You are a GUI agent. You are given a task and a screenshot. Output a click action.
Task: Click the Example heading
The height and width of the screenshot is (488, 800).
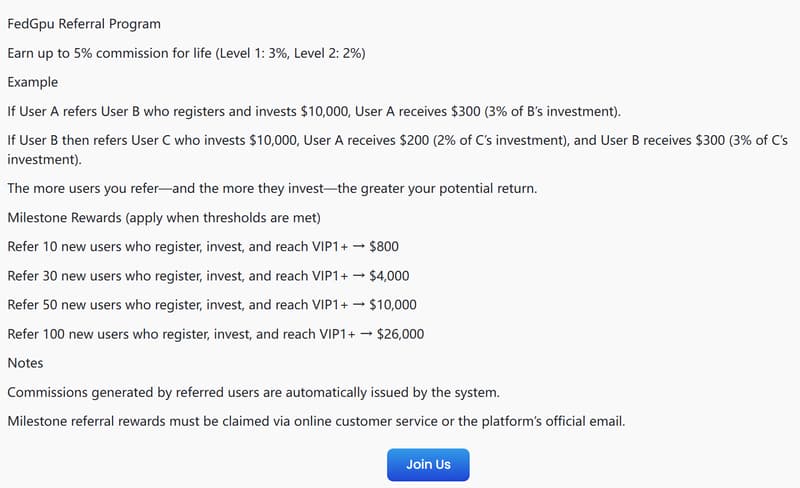point(33,82)
